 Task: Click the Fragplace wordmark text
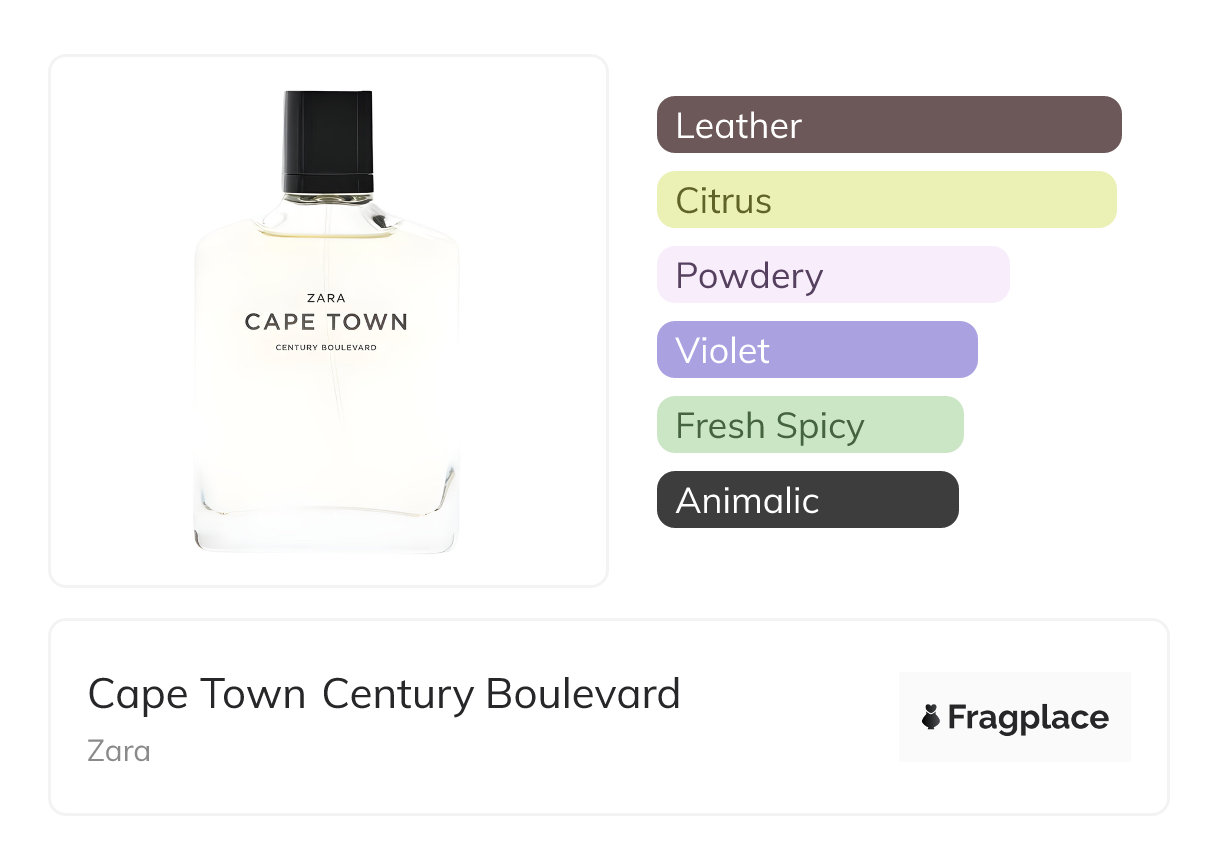(x=1028, y=718)
